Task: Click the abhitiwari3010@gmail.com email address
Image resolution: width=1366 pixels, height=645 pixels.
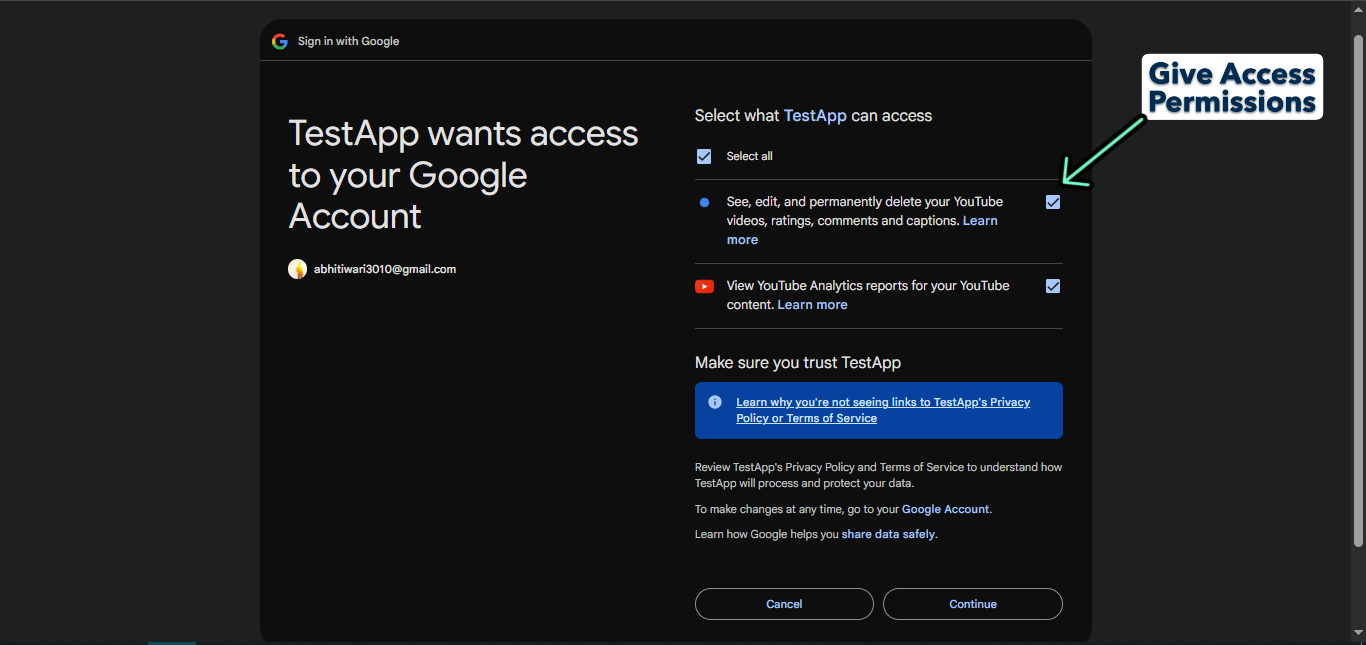Action: pyautogui.click(x=385, y=269)
